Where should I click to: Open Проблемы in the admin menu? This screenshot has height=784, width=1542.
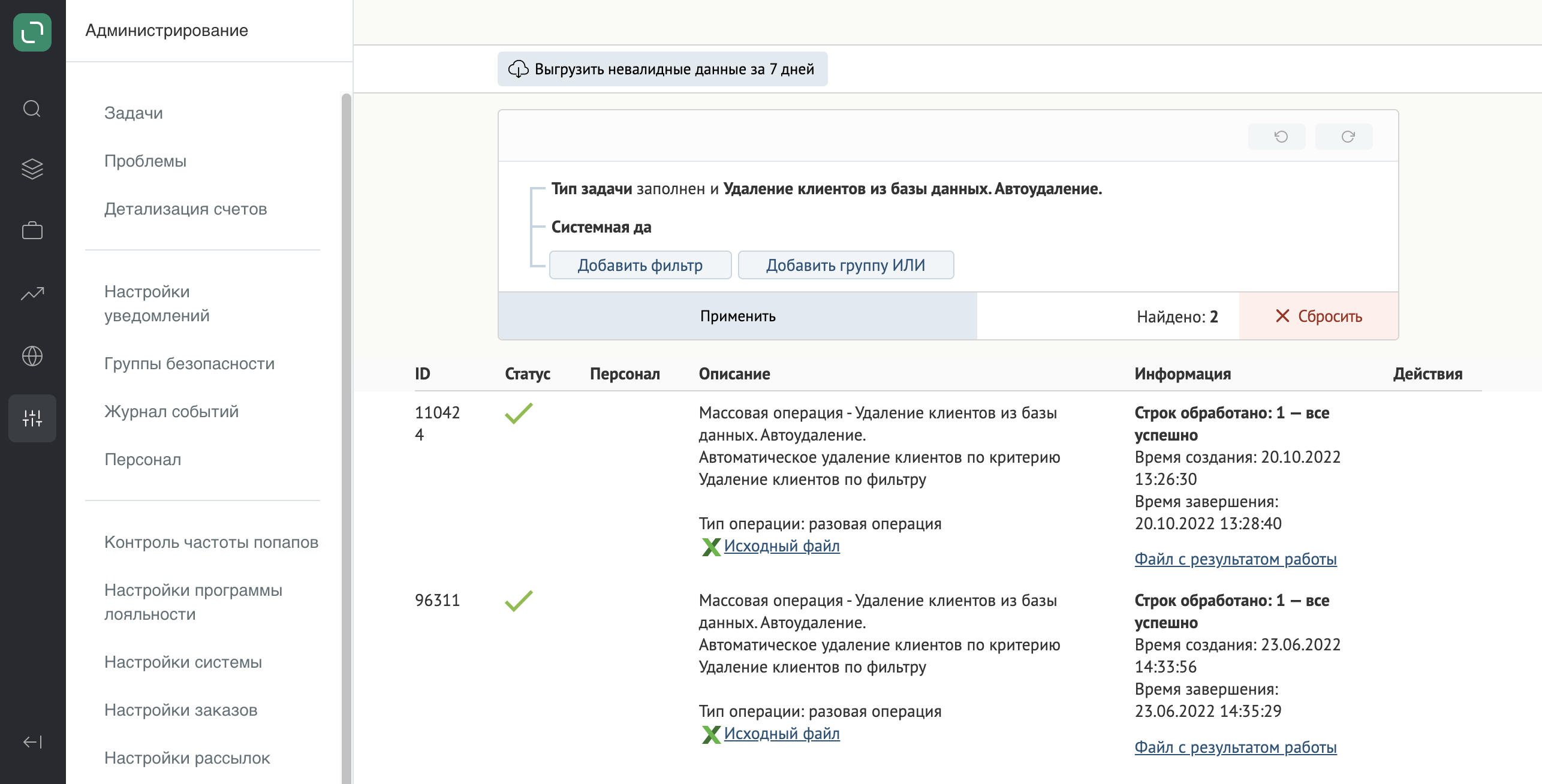click(x=145, y=161)
